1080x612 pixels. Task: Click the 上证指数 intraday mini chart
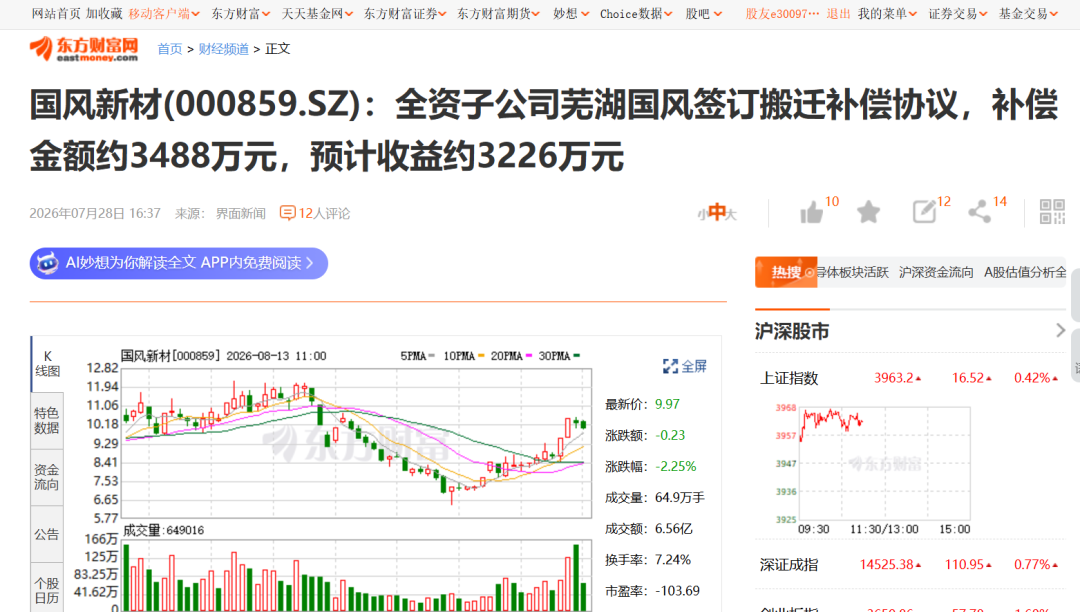tap(884, 463)
